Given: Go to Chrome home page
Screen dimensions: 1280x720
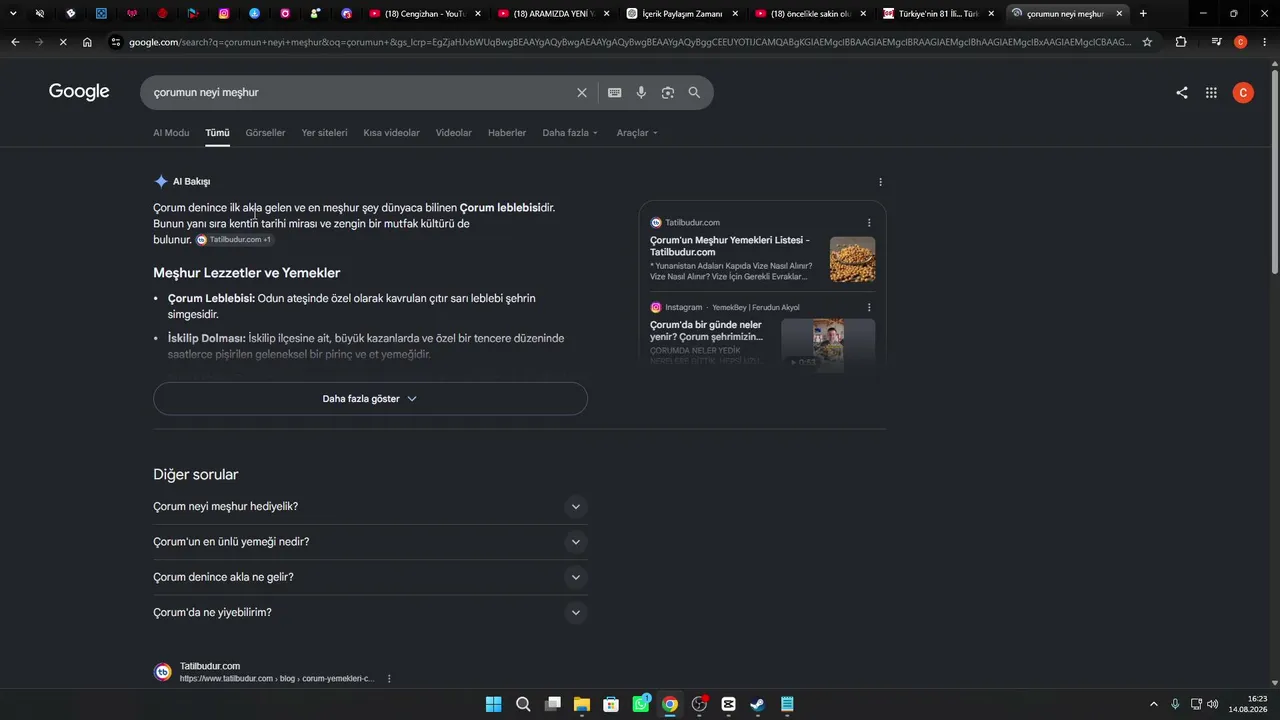Looking at the screenshot, I should click(x=87, y=42).
